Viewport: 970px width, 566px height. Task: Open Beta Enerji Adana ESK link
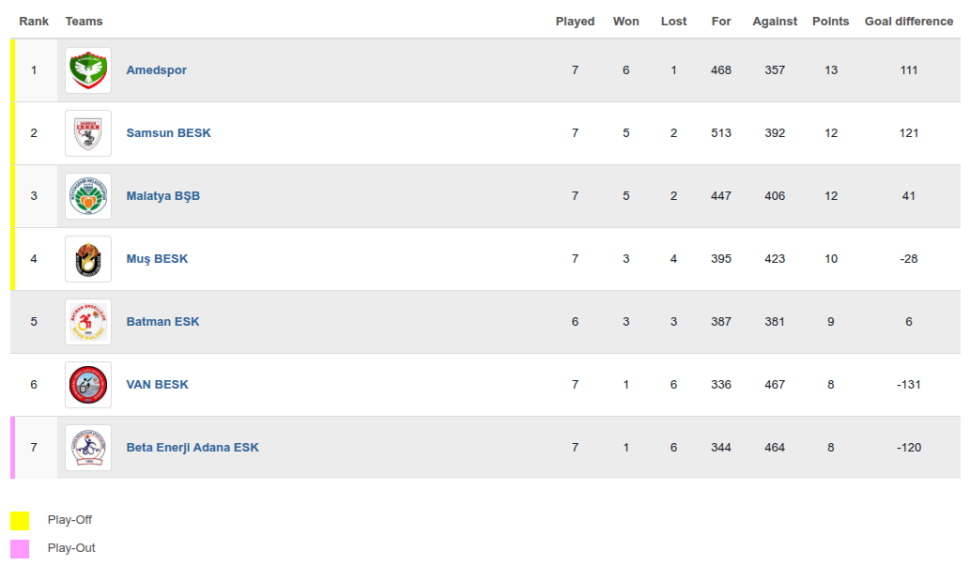[x=192, y=448]
